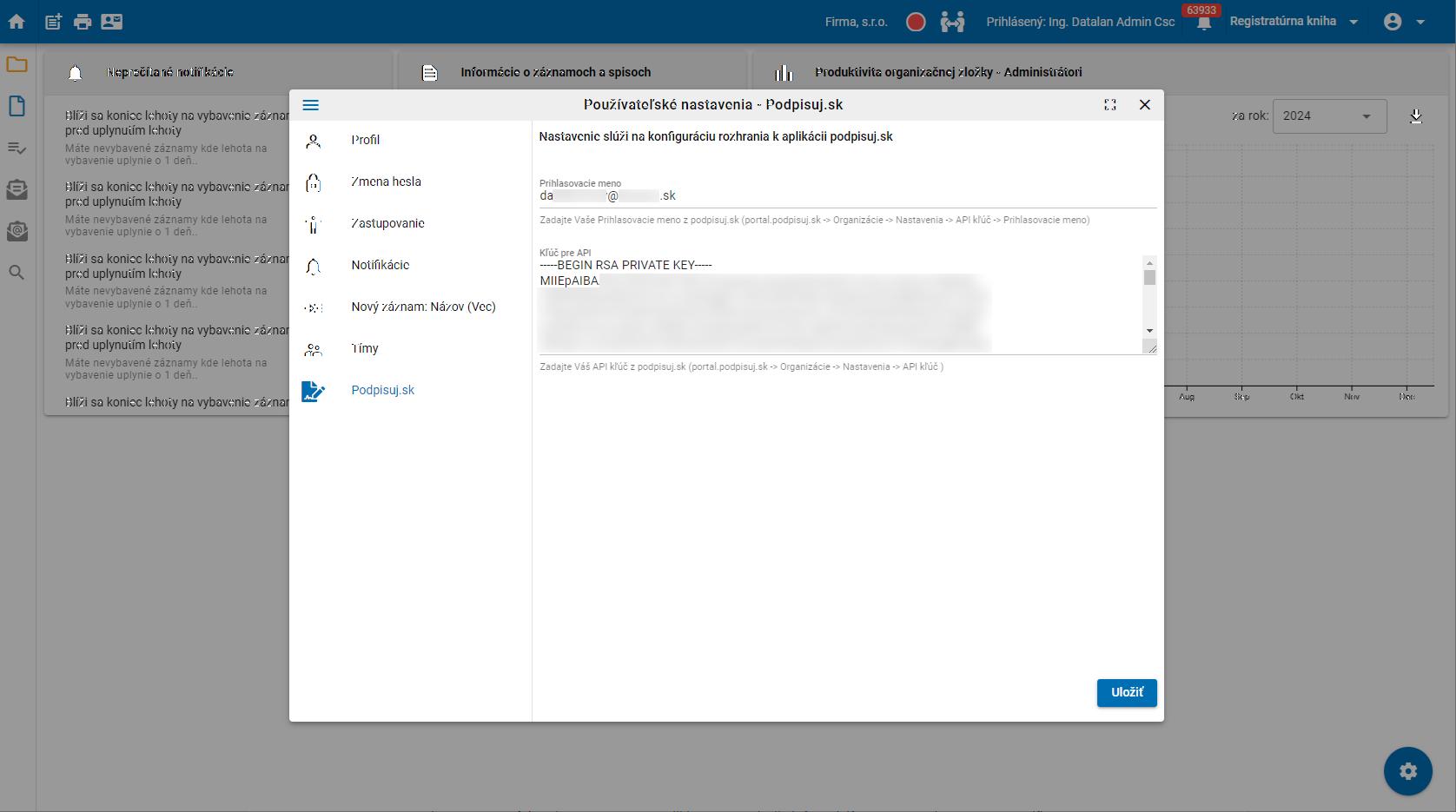Open notifications bell with 63933 badge

click(1203, 23)
